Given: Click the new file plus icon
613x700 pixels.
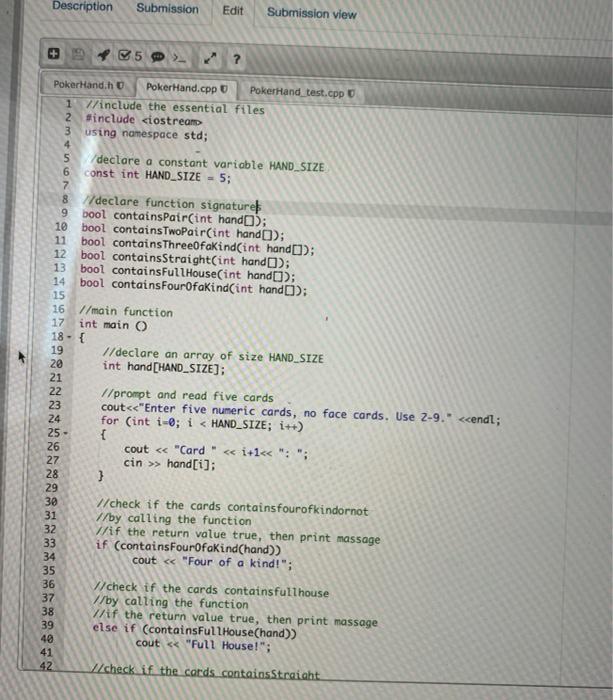Looking at the screenshot, I should (x=53, y=54).
